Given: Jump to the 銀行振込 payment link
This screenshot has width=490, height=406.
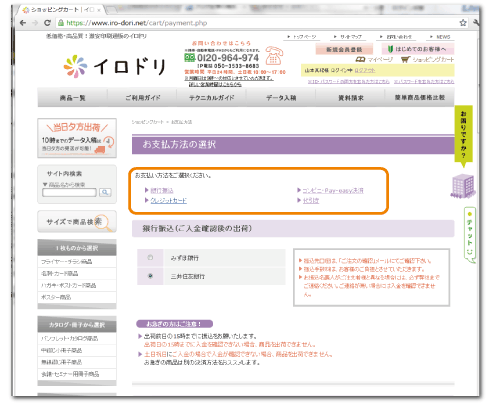Looking at the screenshot, I should click(162, 191).
